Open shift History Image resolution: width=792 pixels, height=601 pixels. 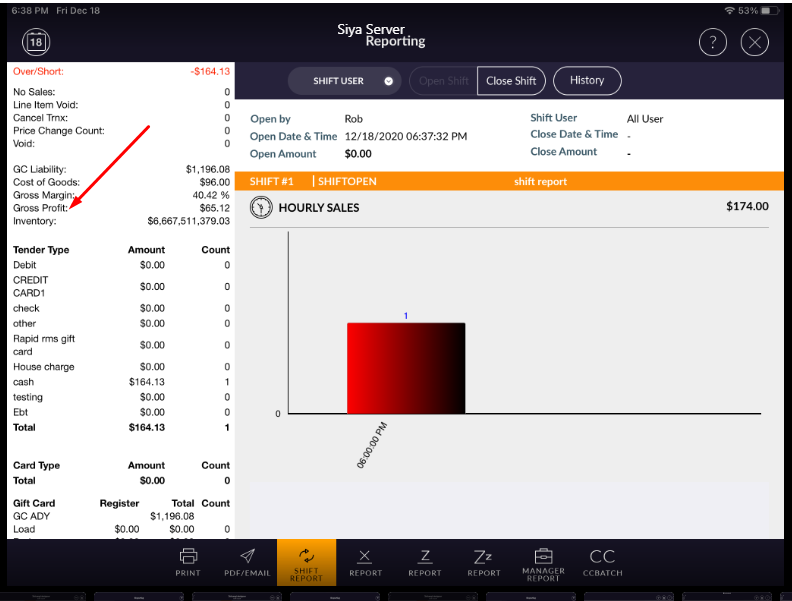(587, 80)
